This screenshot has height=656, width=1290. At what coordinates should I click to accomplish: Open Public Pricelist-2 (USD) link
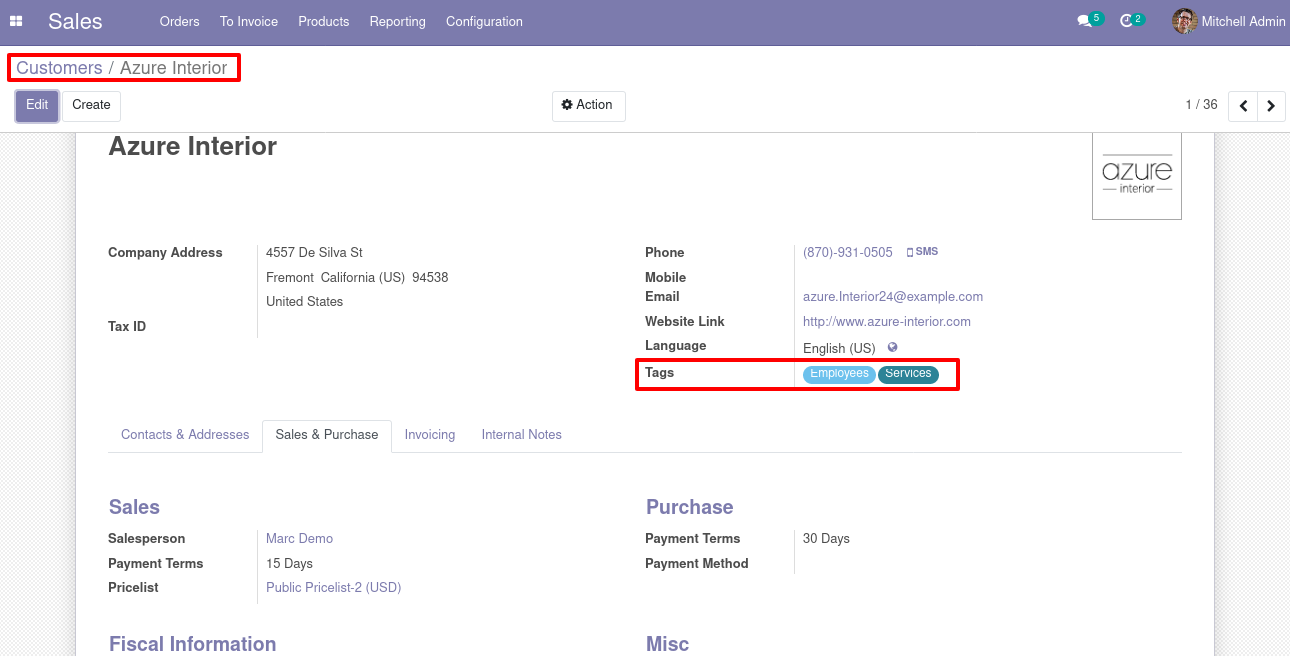click(333, 588)
